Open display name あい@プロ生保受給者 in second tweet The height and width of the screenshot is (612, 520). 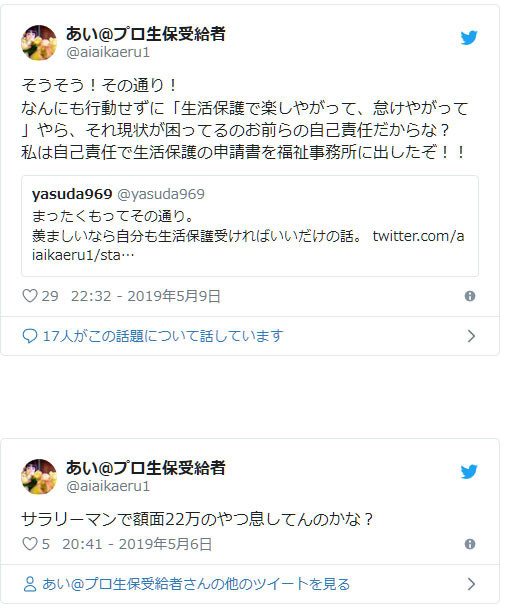pos(145,467)
